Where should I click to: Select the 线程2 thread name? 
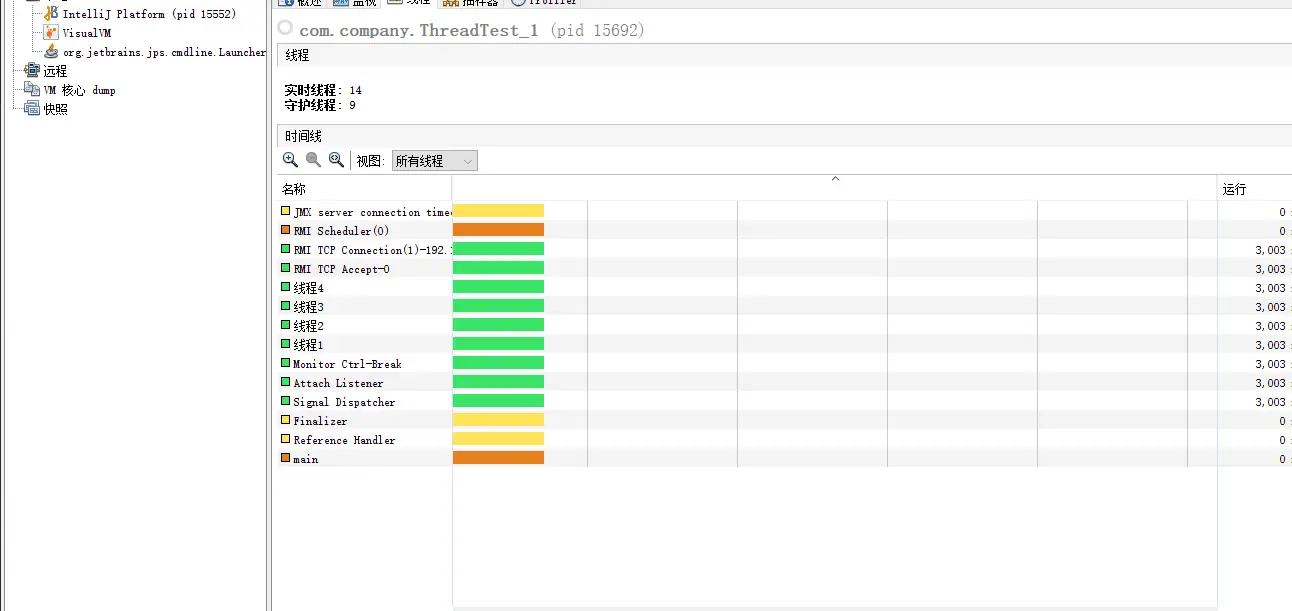308,326
